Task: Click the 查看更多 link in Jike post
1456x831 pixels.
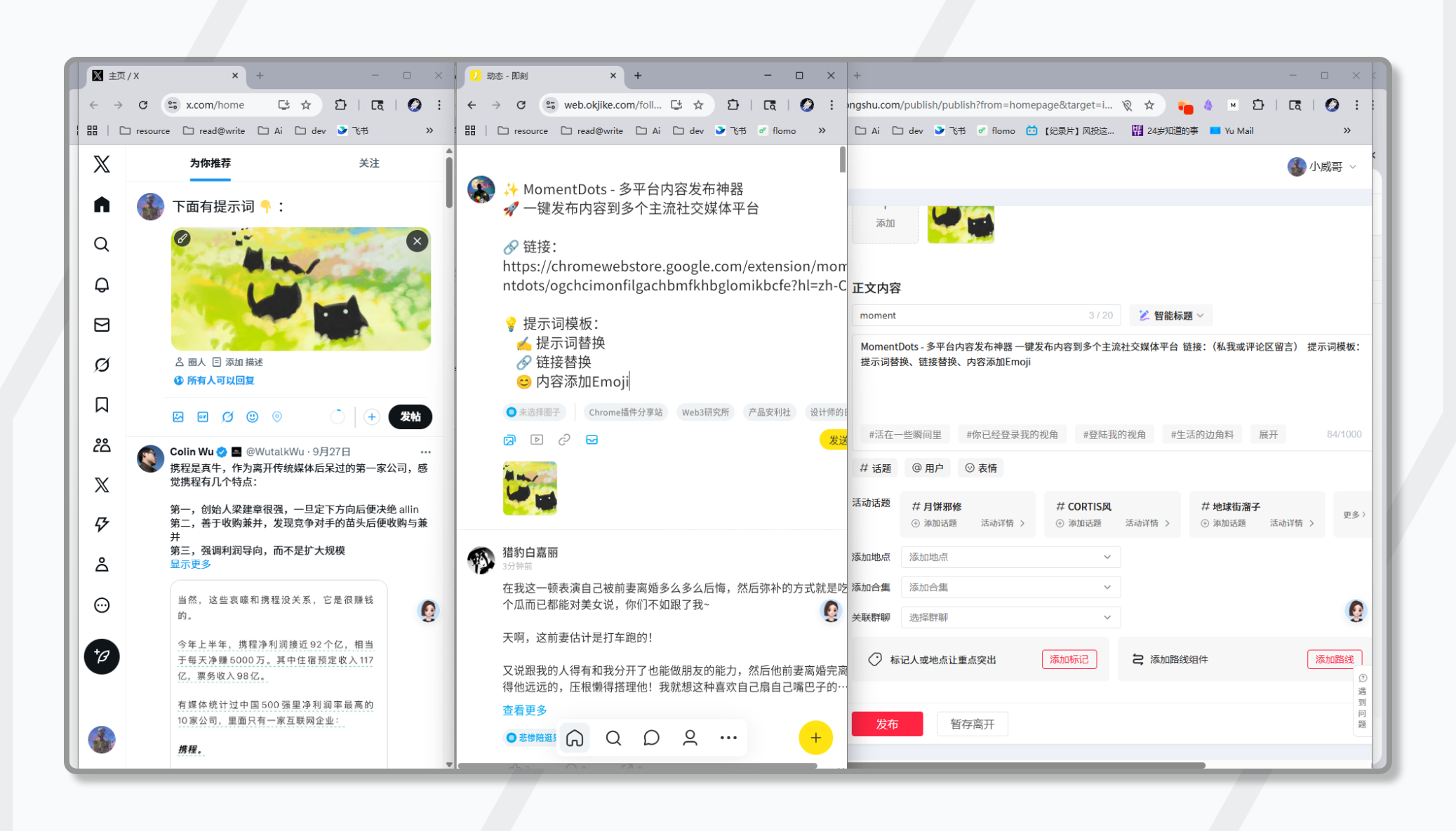Action: [x=524, y=710]
